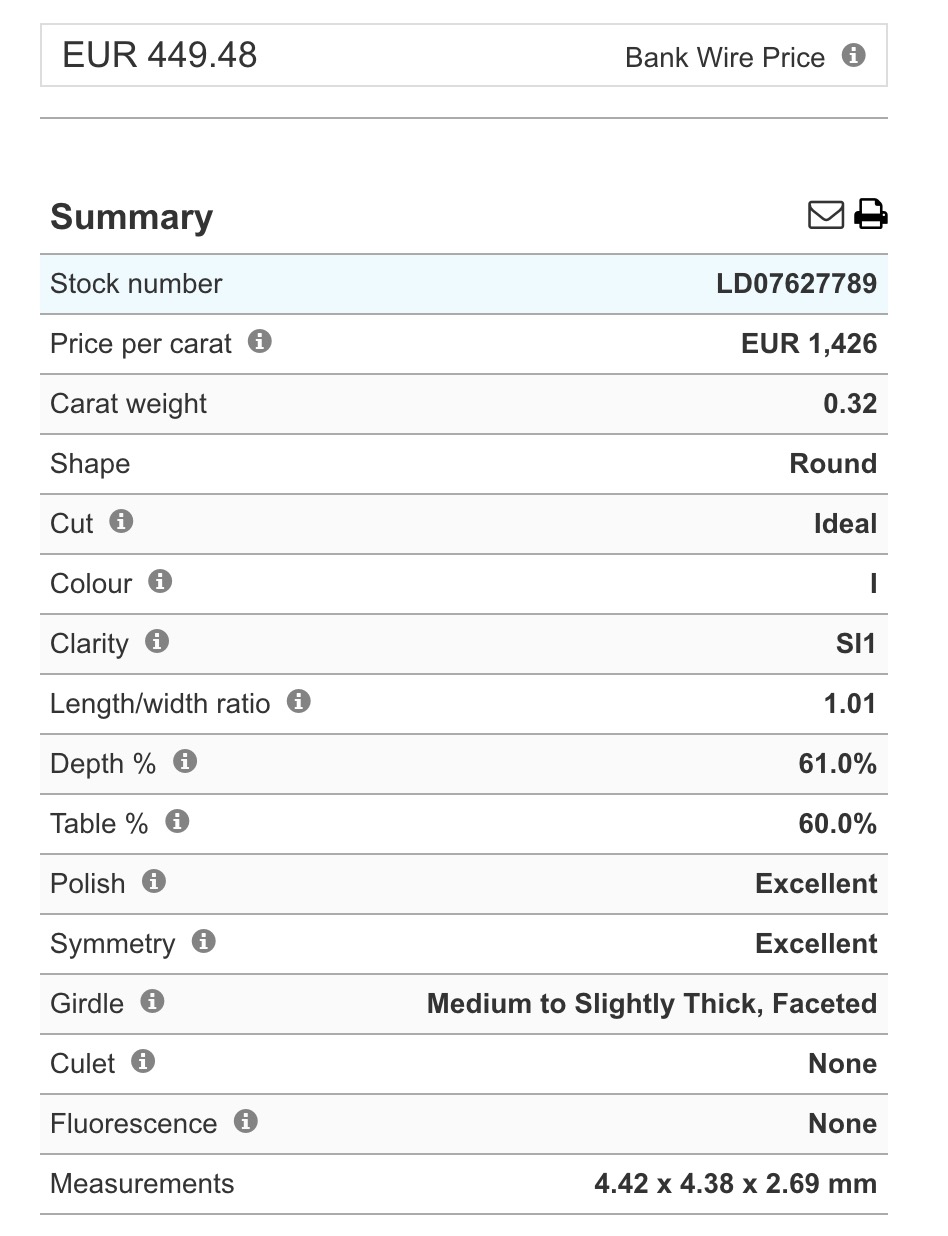The width and height of the screenshot is (948, 1236).
Task: Open the Bank Wire Price info icon
Action: click(x=853, y=55)
